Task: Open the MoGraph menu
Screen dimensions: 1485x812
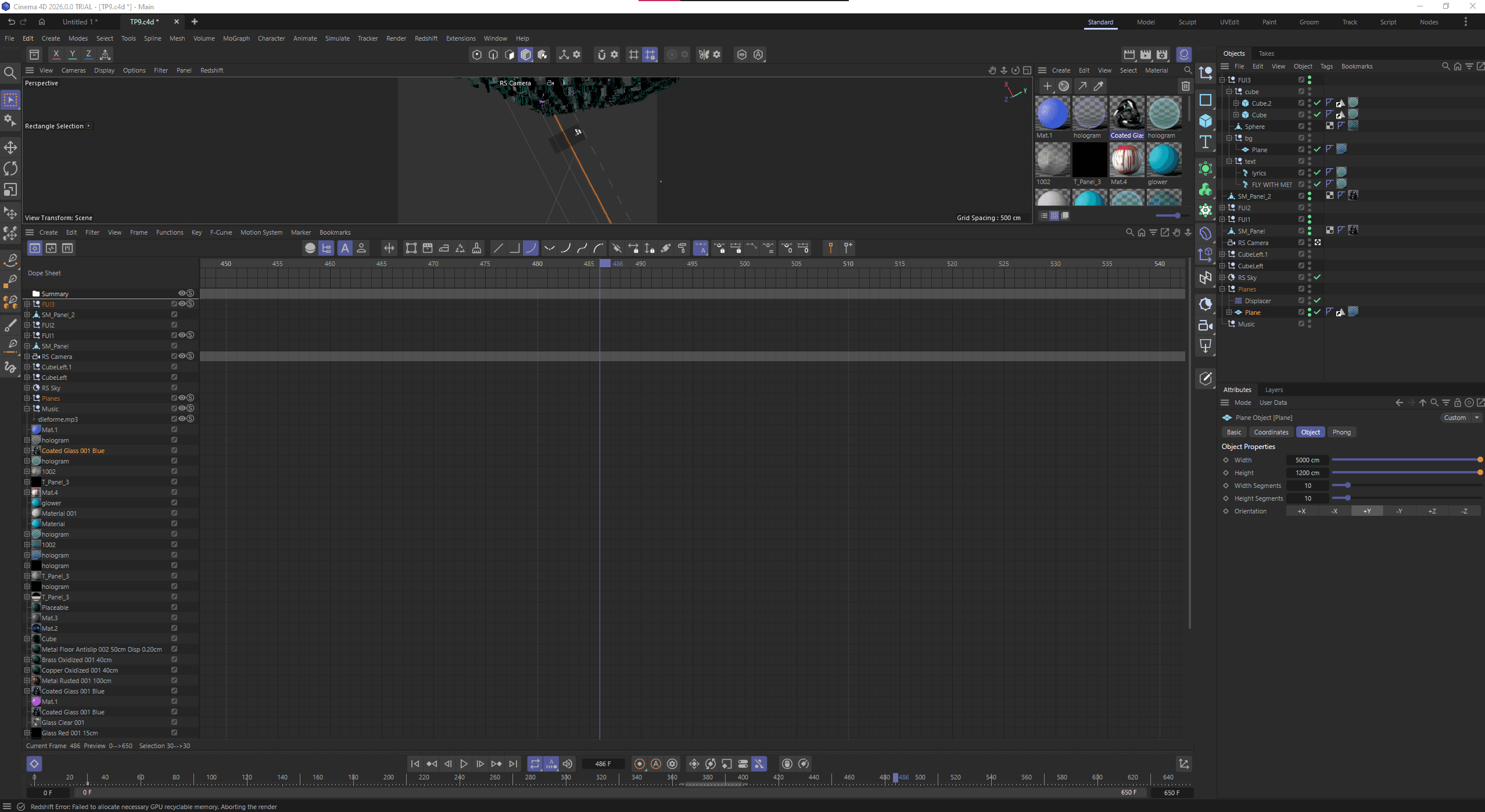Action: pyautogui.click(x=236, y=38)
